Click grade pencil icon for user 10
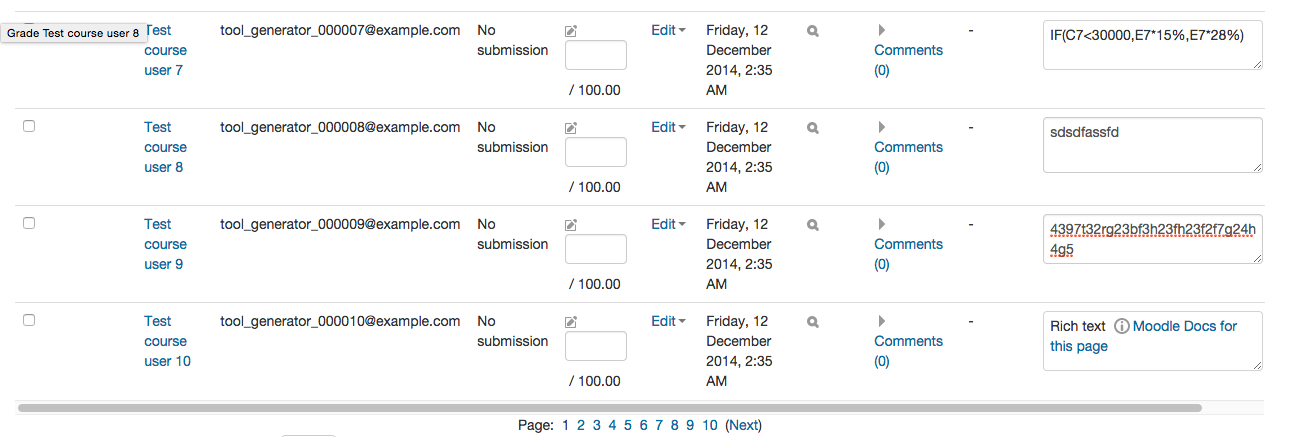Viewport: 1292px width, 437px height. tap(571, 322)
